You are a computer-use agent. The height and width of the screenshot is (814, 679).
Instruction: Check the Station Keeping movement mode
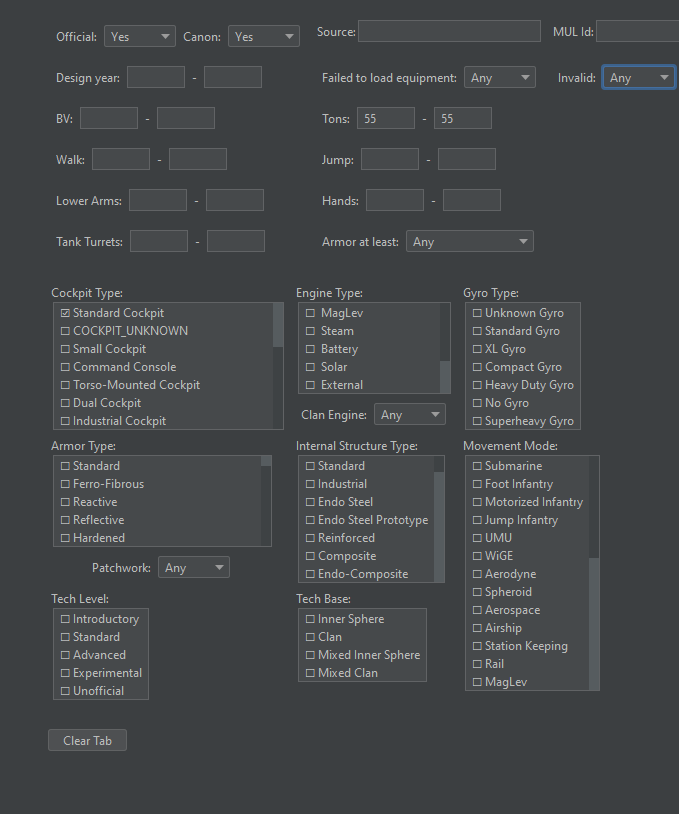pyautogui.click(x=477, y=646)
